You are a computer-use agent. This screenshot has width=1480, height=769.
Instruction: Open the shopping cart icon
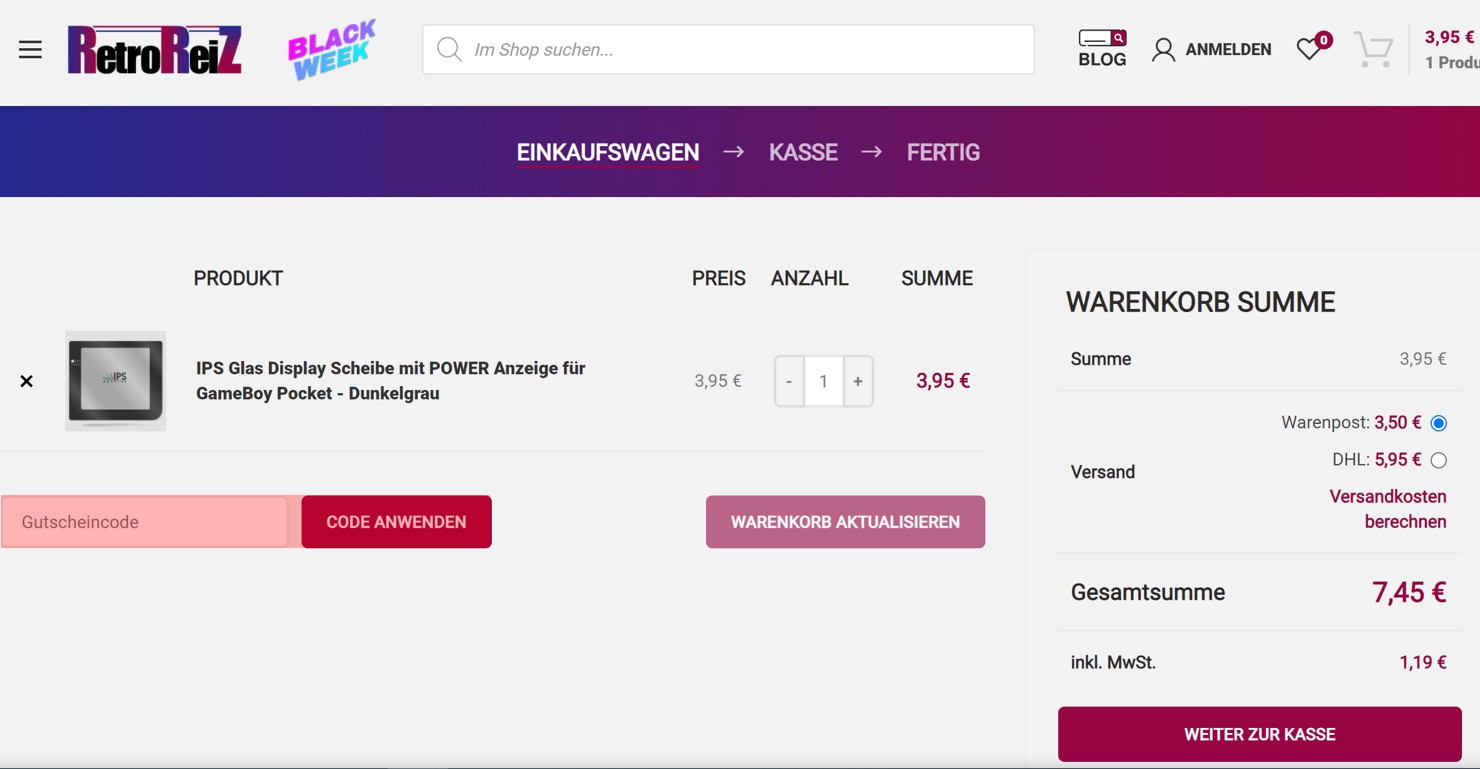[1374, 49]
